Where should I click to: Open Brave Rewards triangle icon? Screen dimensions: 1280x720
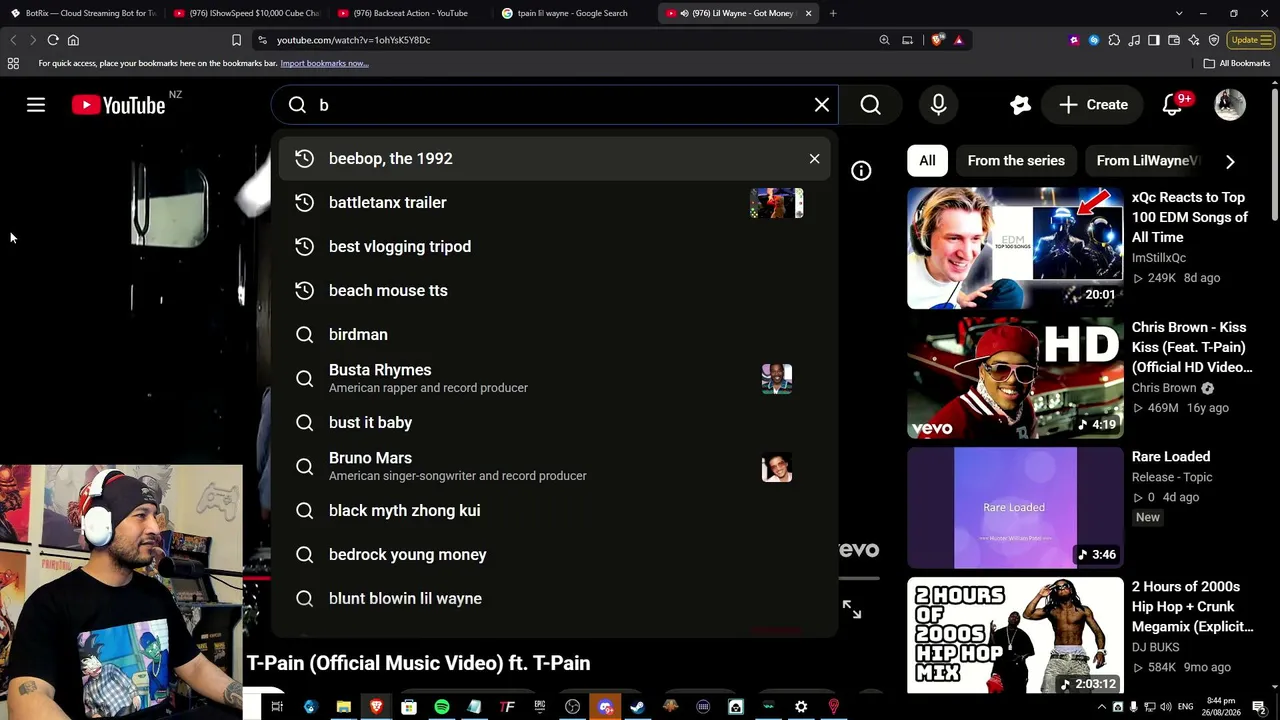pyautogui.click(x=958, y=40)
